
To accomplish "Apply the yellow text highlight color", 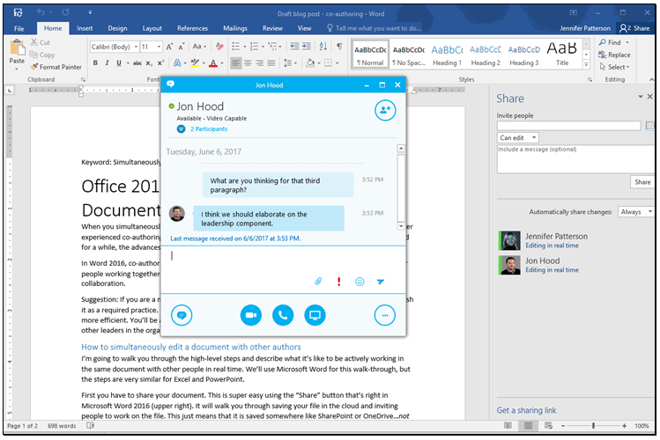I will [x=195, y=64].
